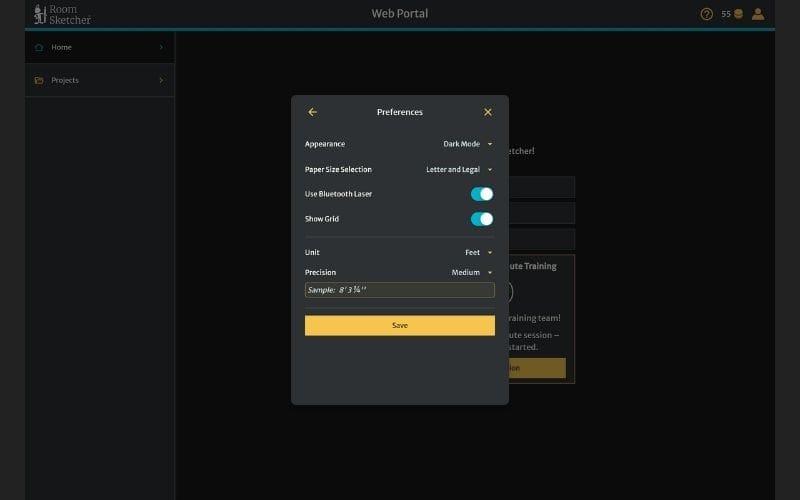Screen dimensions: 800x500
Task: Click the Appearance label
Action: pyautogui.click(x=325, y=144)
